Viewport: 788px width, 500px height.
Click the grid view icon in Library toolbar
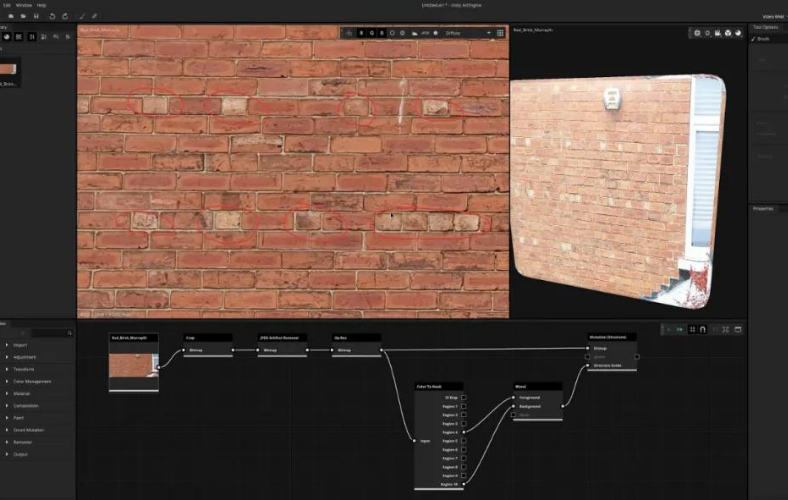(x=19, y=37)
